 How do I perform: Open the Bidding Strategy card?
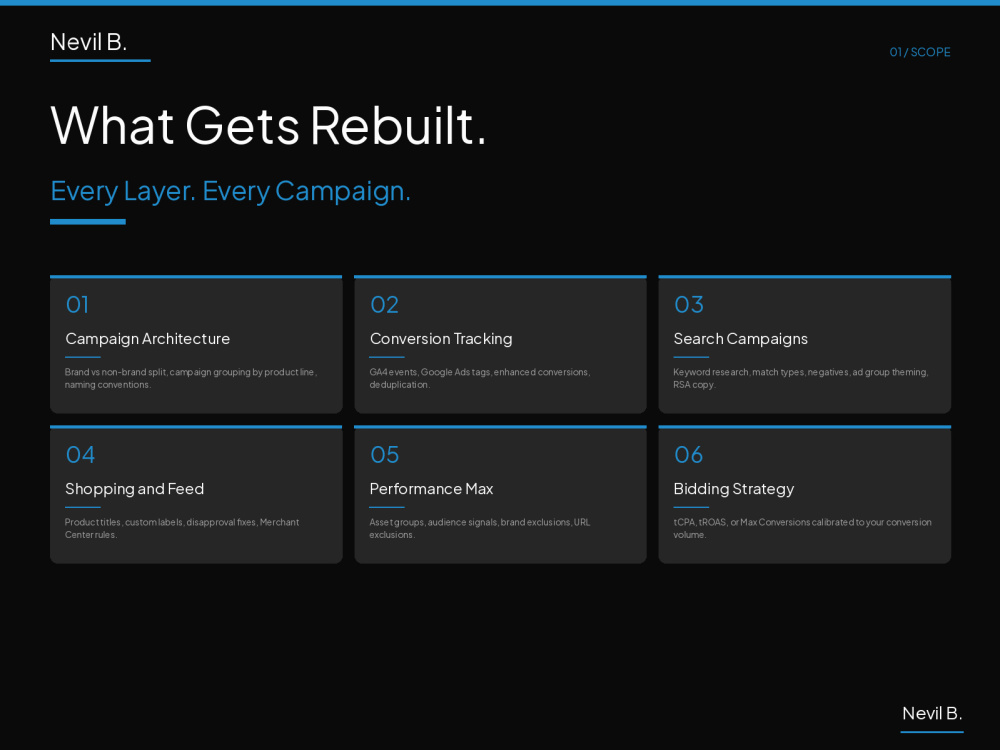pyautogui.click(x=805, y=494)
